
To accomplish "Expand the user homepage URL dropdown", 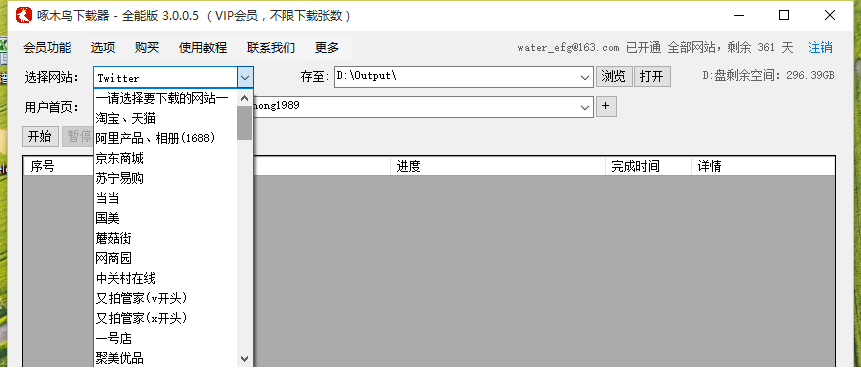I will [585, 107].
